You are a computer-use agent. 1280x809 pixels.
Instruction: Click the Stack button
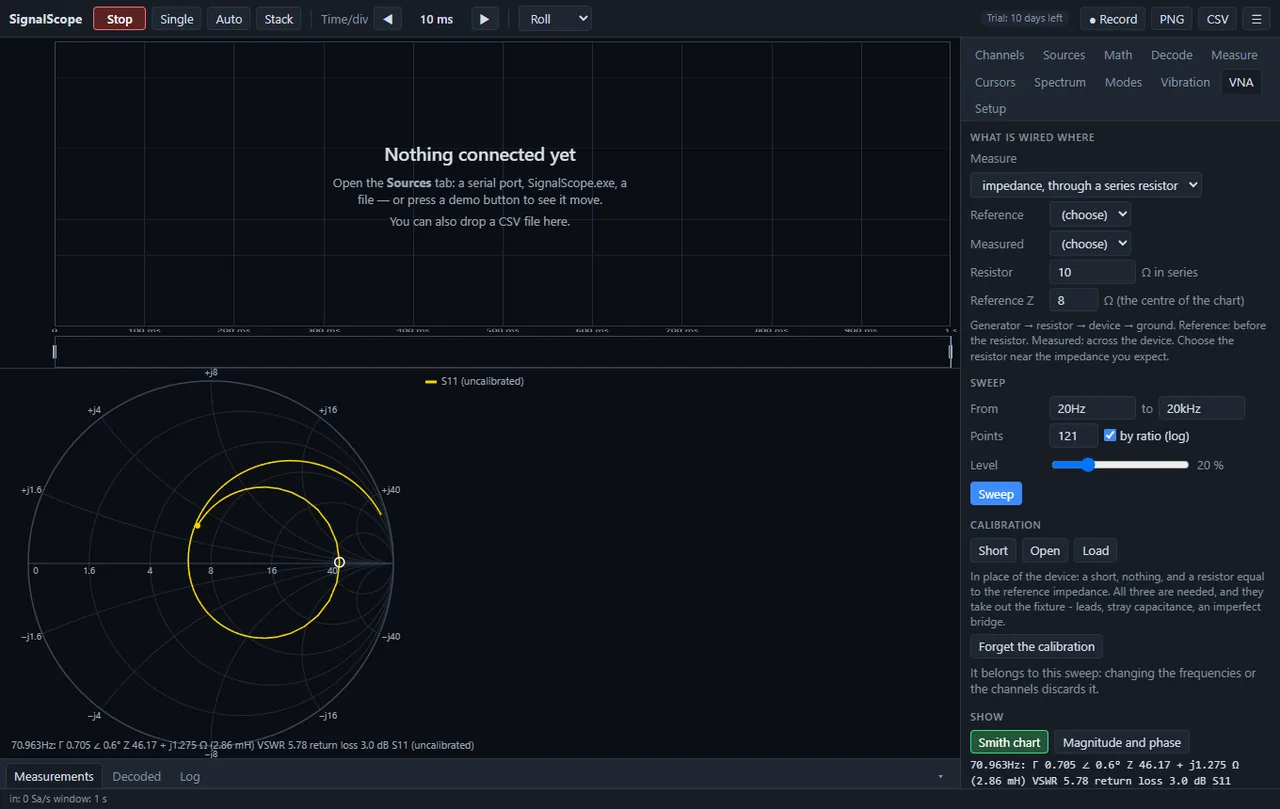point(279,19)
